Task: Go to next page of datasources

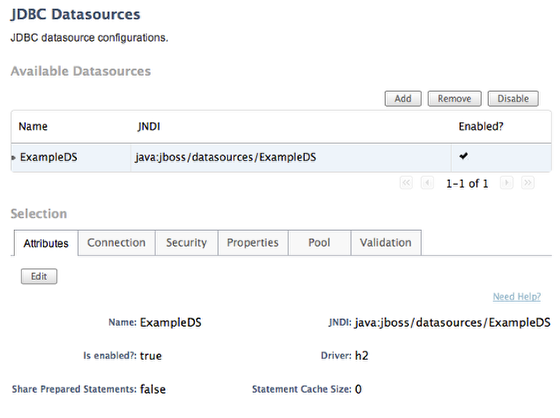Action: [506, 183]
